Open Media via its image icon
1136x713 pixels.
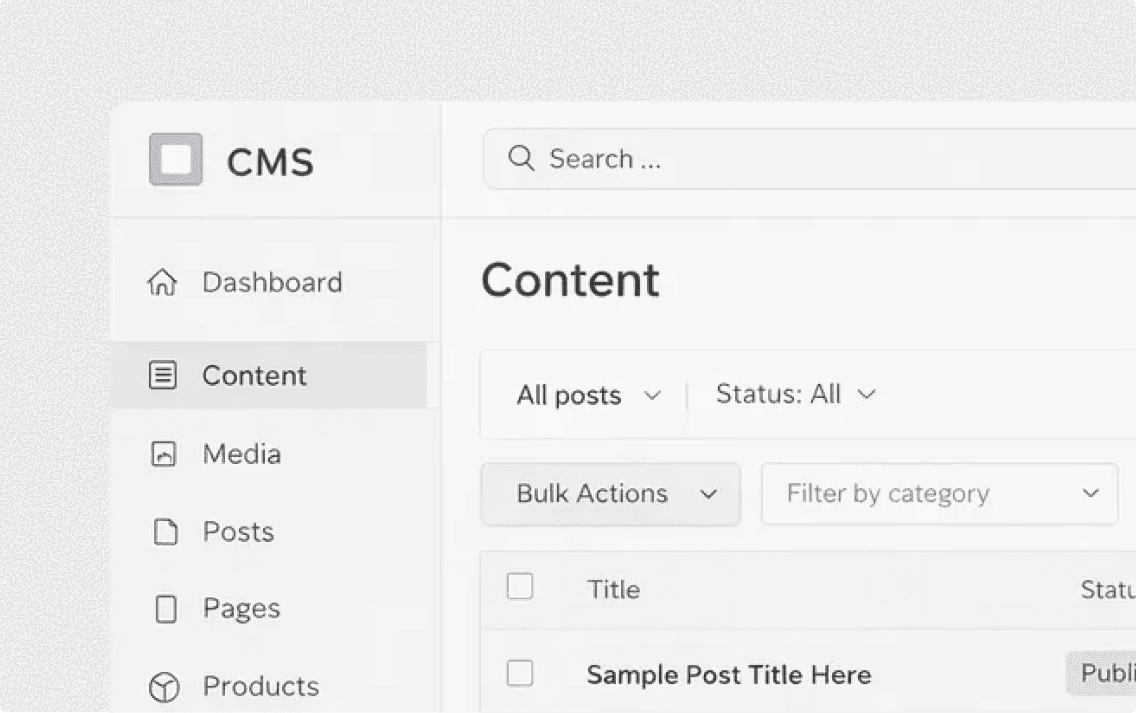[x=163, y=454]
